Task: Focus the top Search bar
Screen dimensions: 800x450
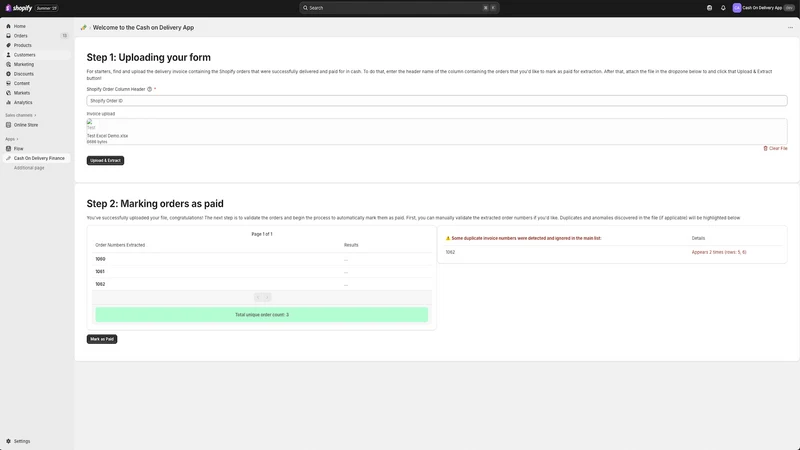Action: [x=399, y=8]
